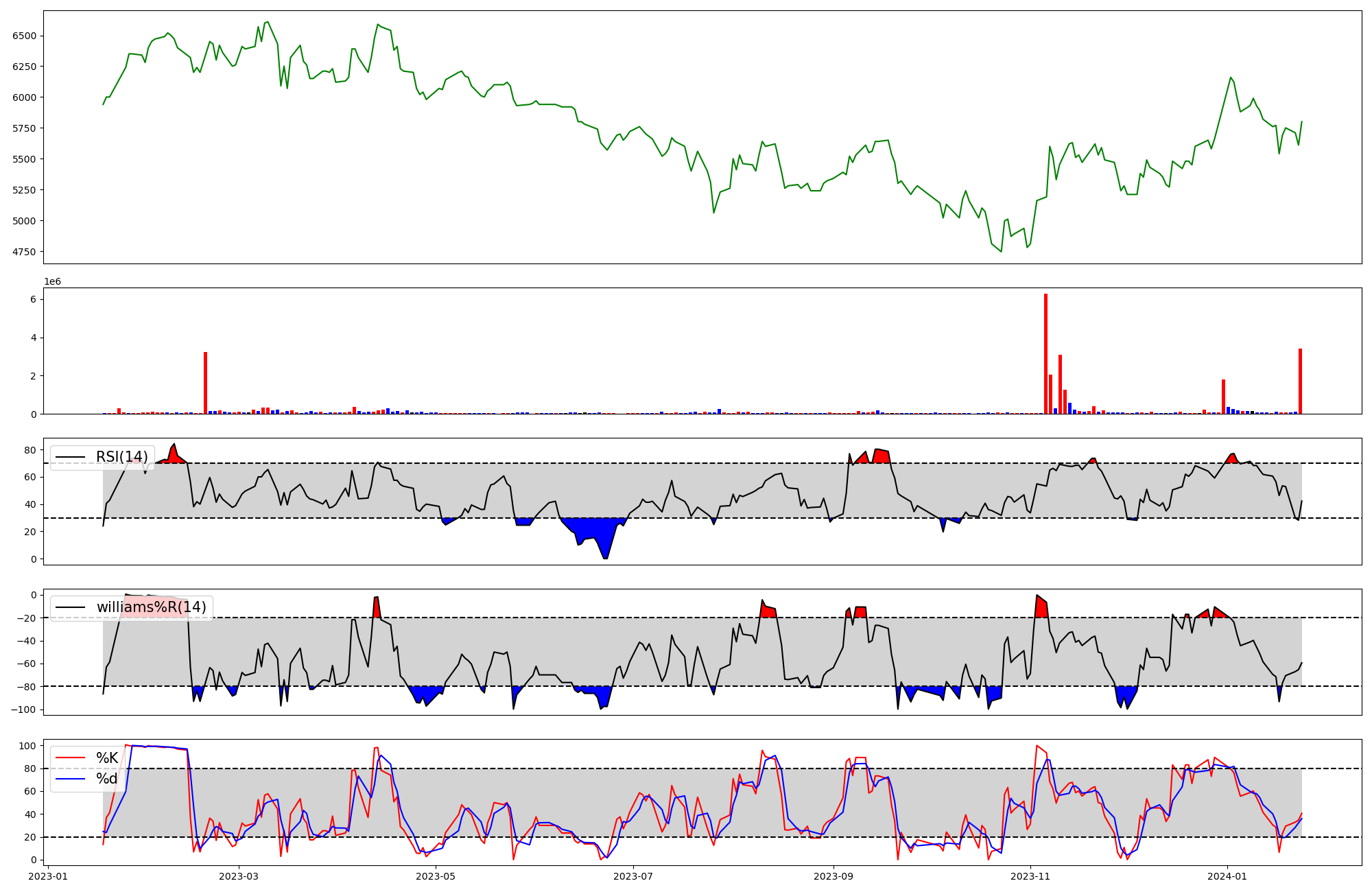Click the 2023-09 x-axis date label
Screen dimensions: 1372x892
point(833,876)
